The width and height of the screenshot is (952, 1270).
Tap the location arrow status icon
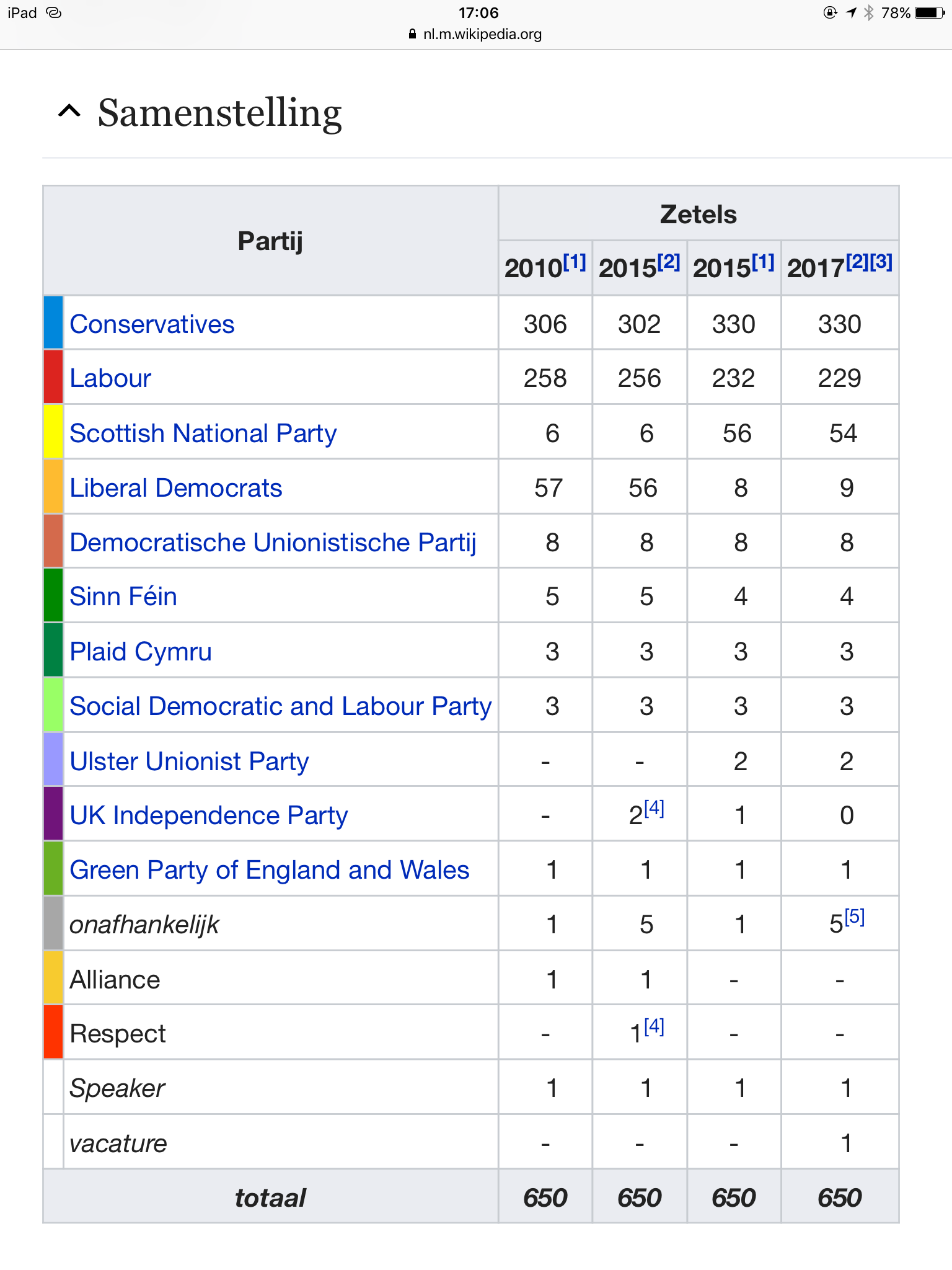tap(852, 13)
